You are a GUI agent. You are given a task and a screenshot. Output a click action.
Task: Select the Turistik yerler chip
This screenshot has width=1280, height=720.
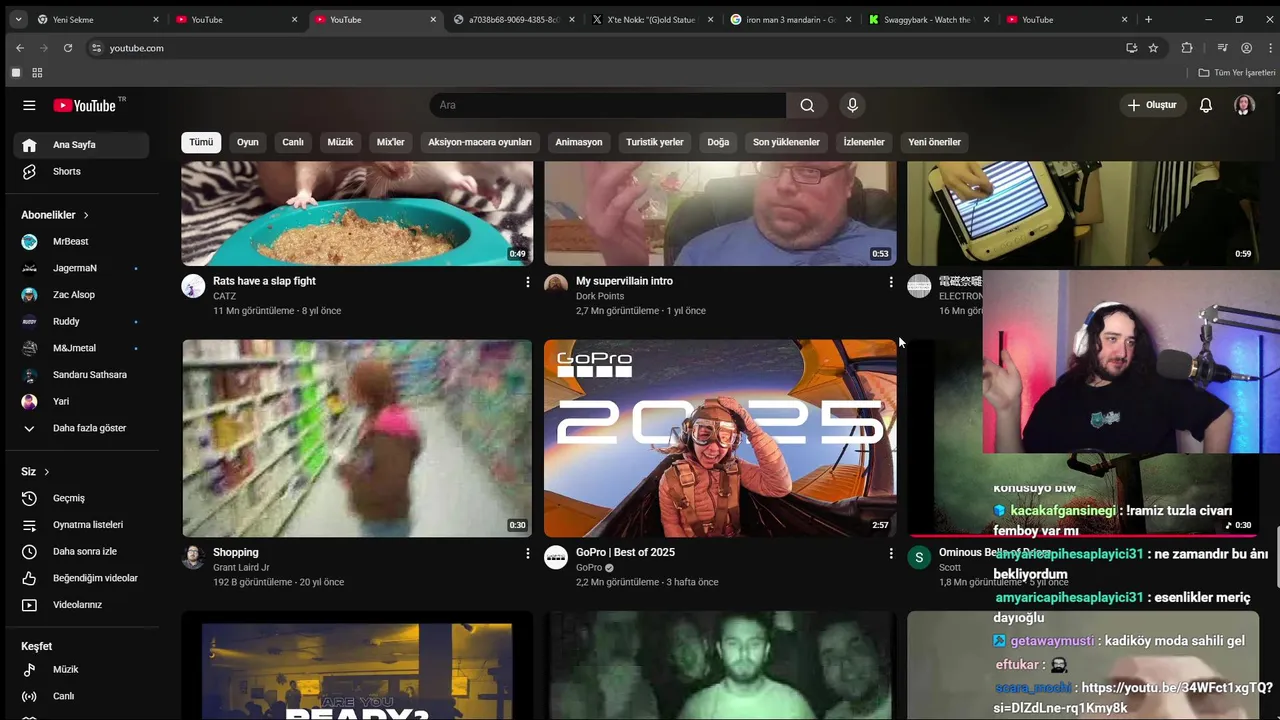655,142
